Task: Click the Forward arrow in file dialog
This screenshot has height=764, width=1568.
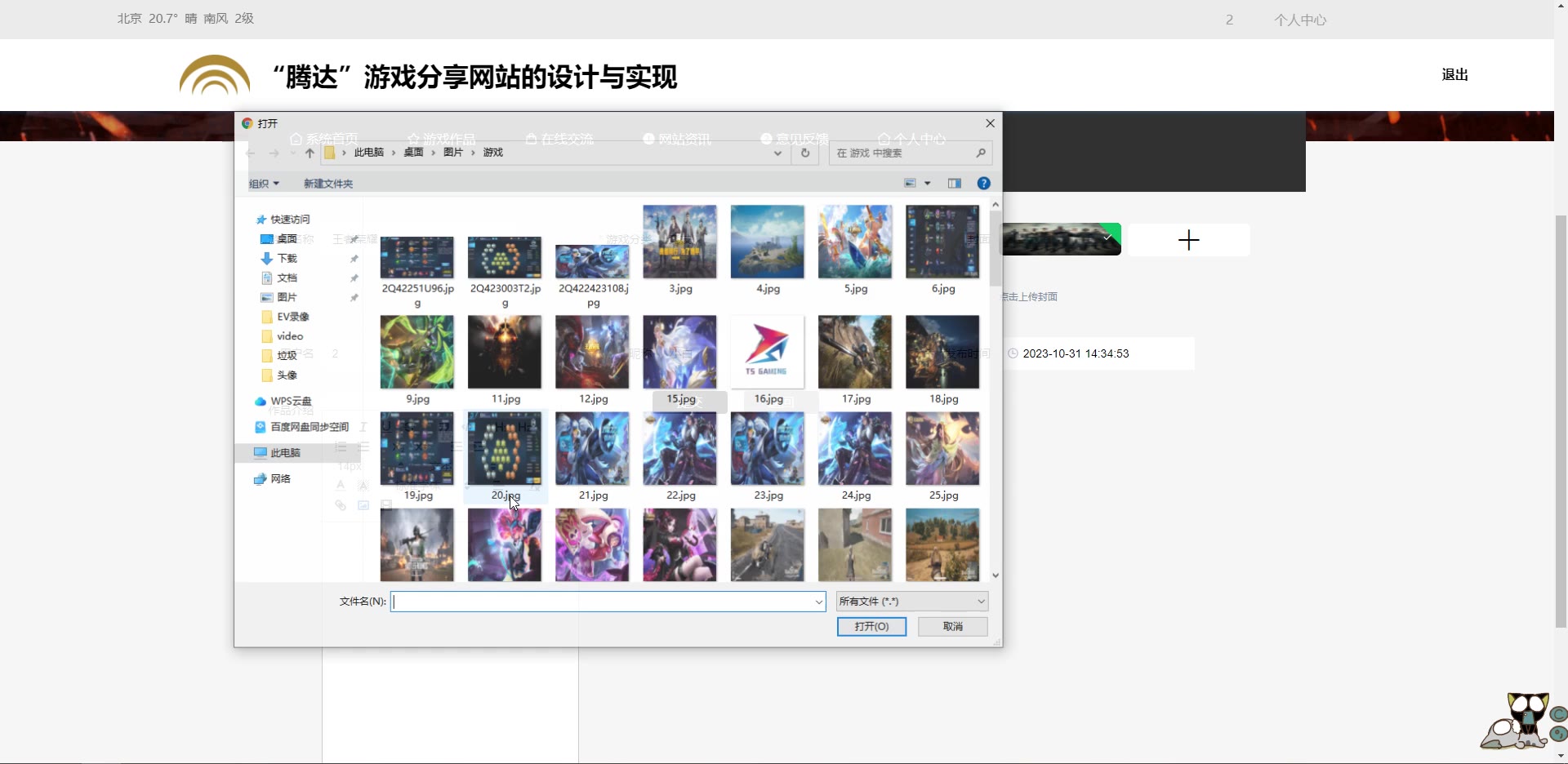Action: click(274, 153)
